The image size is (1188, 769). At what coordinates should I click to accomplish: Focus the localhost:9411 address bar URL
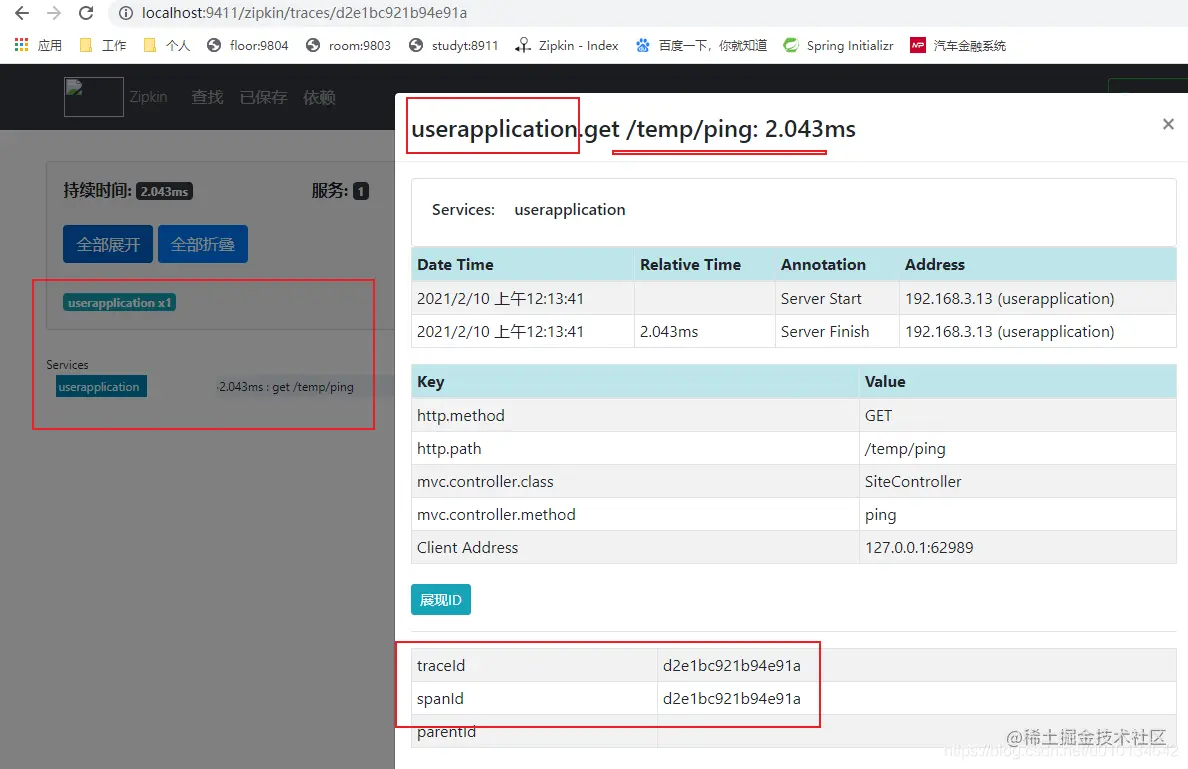point(304,13)
